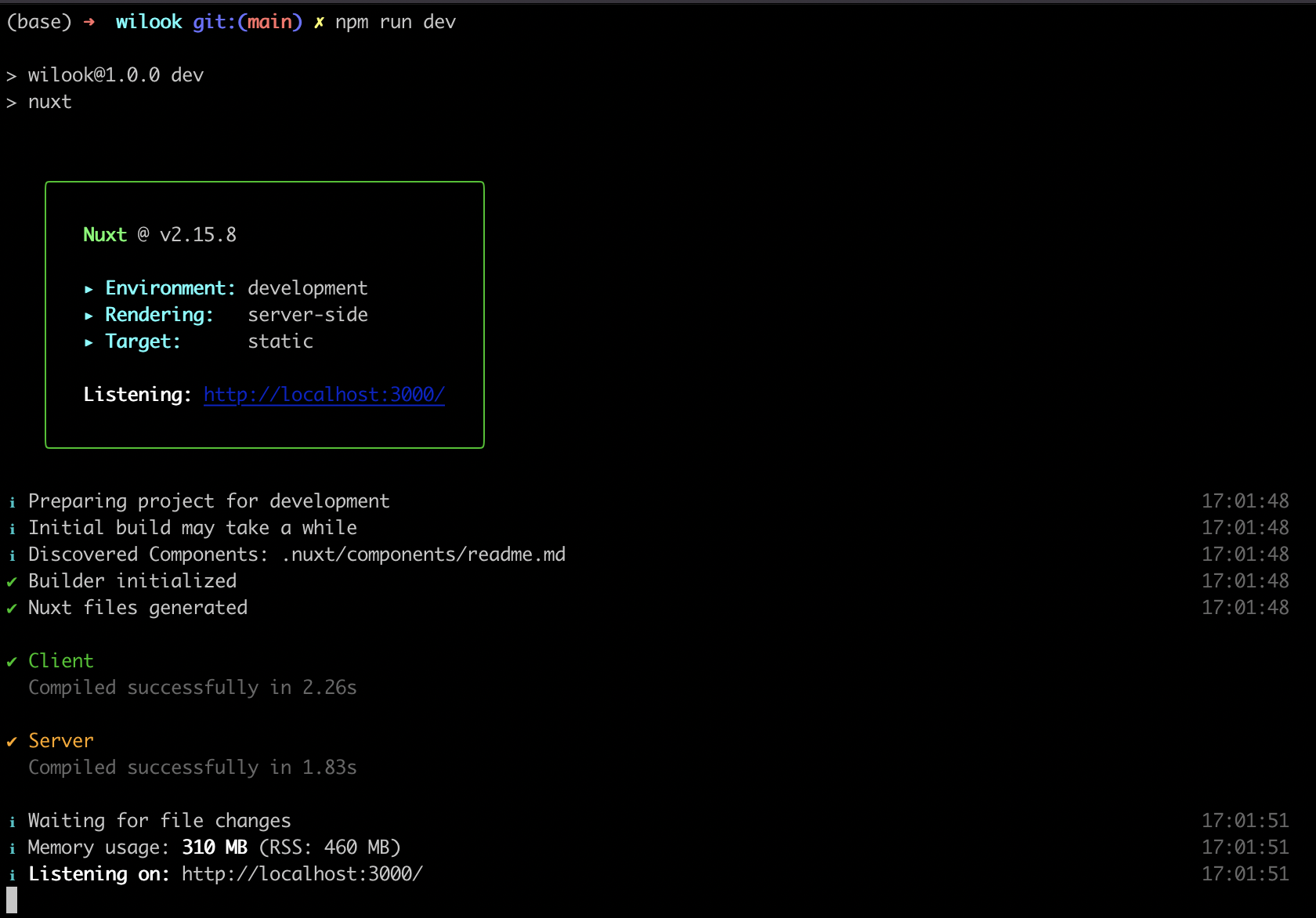This screenshot has height=918, width=1316.
Task: Click the info icon beside Memory usage
Action: [12, 848]
